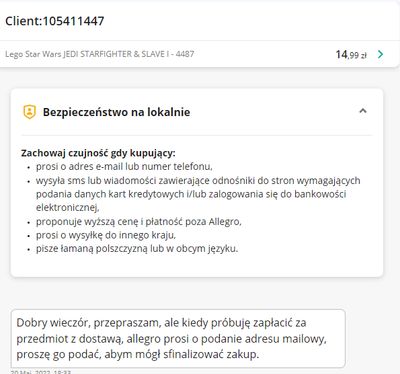Click the 14,99 zł price
Screen dimensions: 400x374
pos(351,54)
